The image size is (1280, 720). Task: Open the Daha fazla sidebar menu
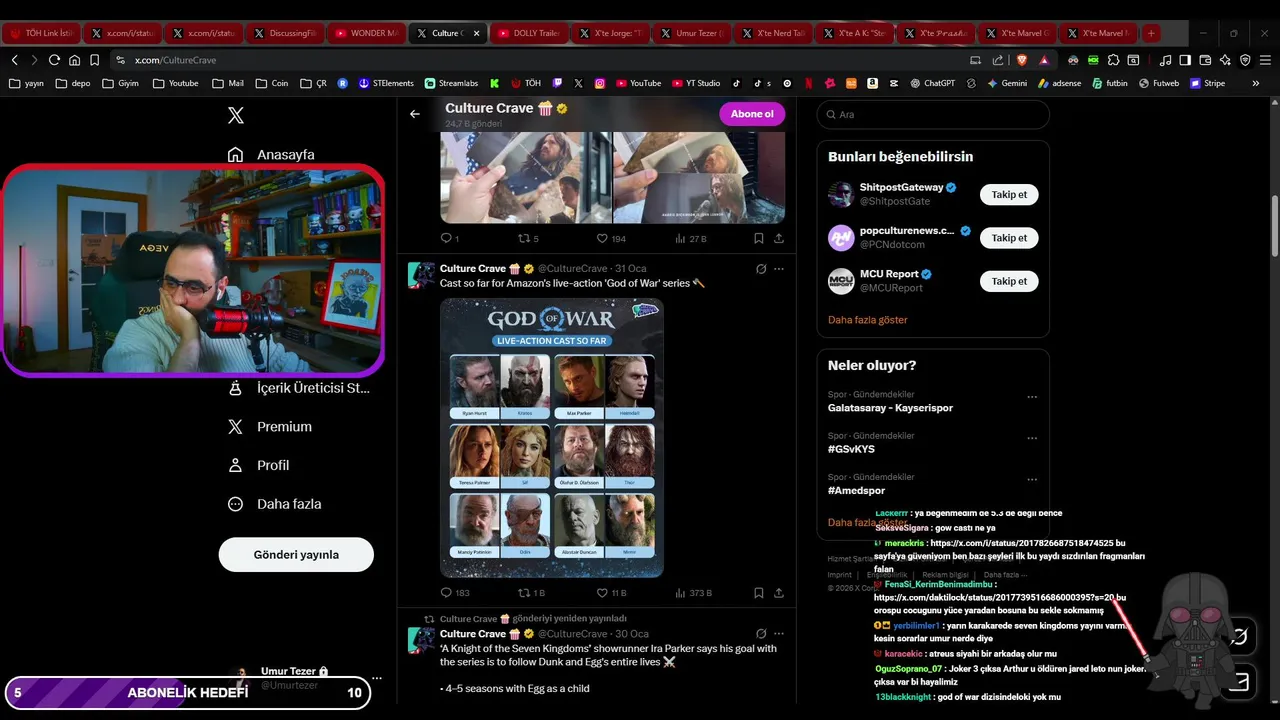coord(274,505)
